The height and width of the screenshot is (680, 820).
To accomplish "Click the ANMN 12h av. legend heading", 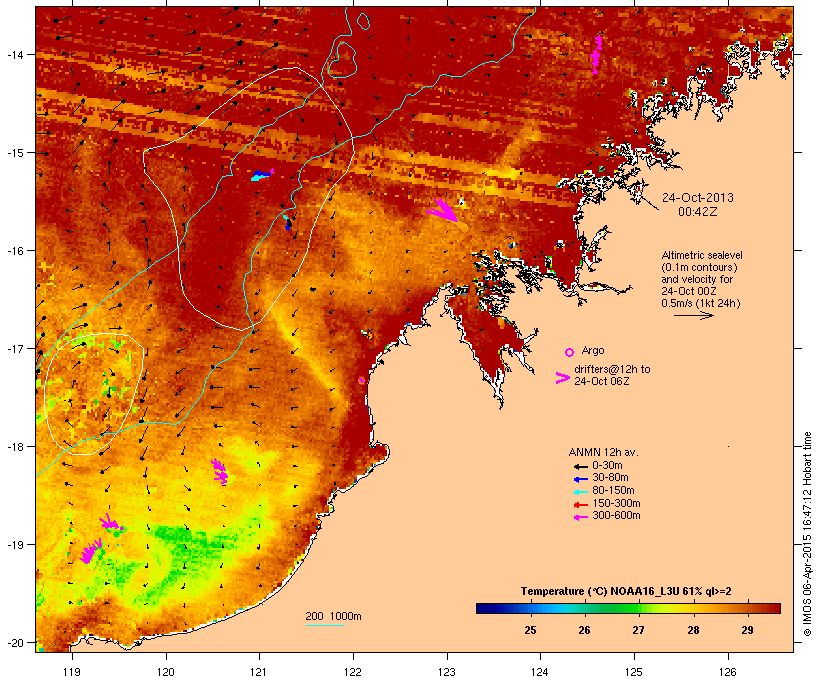I will pyautogui.click(x=603, y=452).
